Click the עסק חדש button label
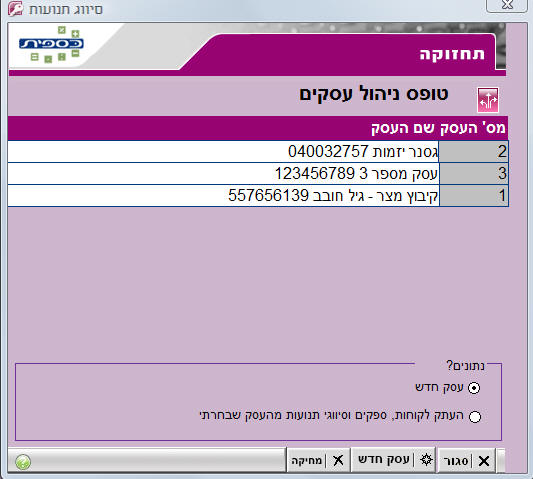 click(384, 459)
